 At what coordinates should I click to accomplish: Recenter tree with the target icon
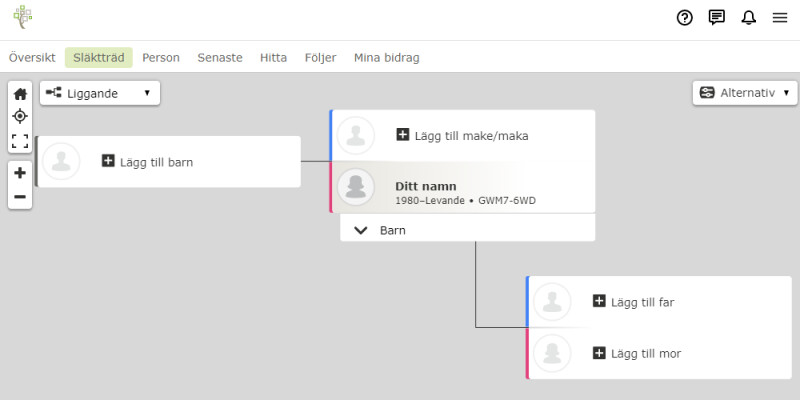coord(20,116)
